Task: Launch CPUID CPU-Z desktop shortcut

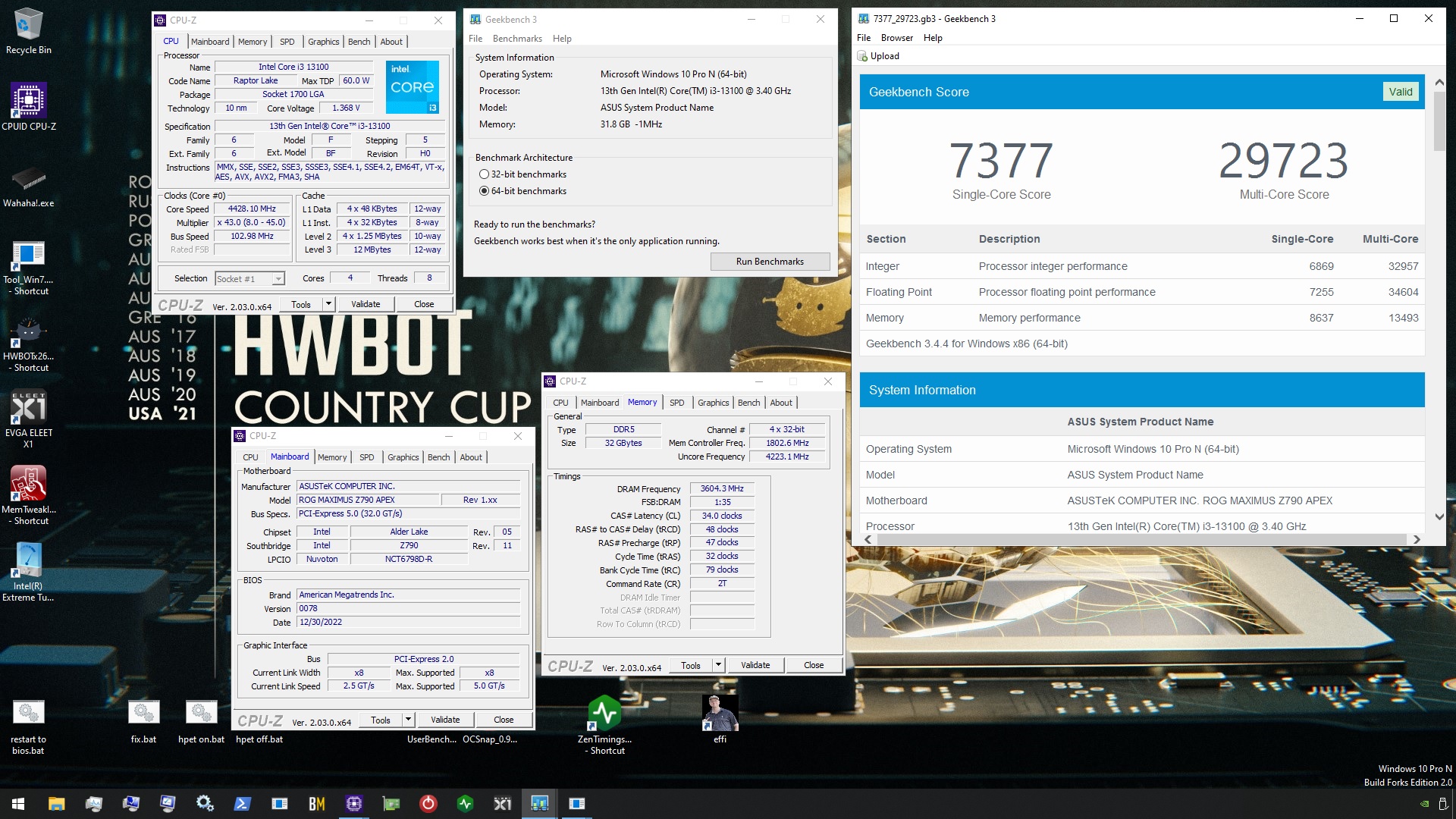Action: (x=28, y=107)
